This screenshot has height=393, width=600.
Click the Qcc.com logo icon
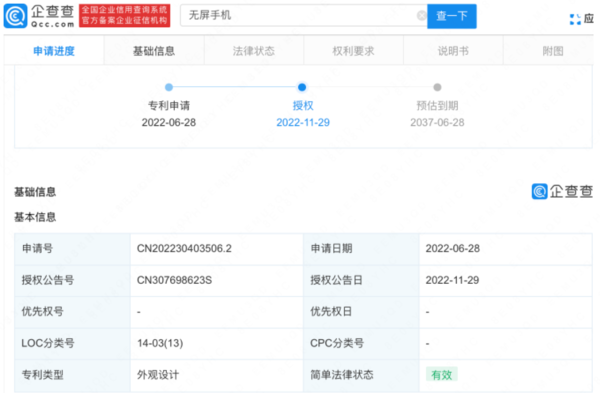click(15, 16)
